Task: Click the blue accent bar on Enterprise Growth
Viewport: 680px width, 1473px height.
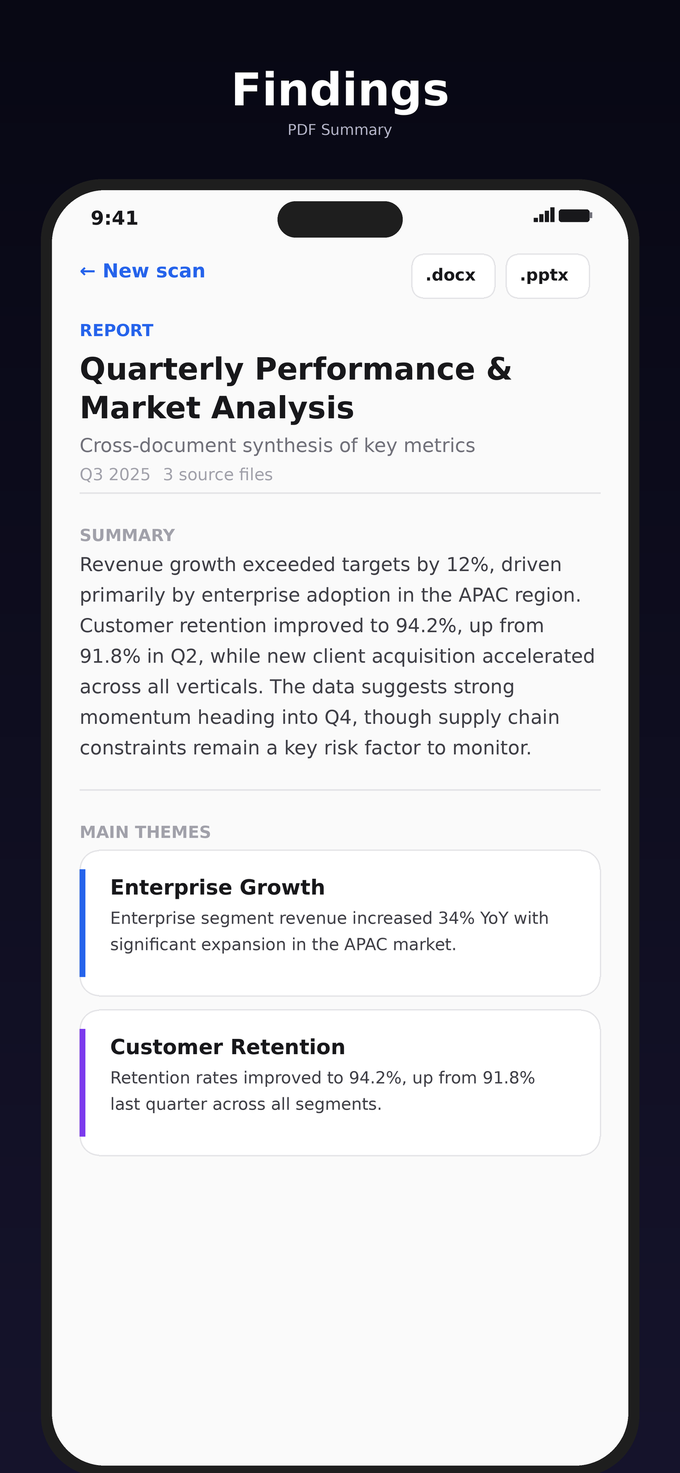Action: pos(83,923)
